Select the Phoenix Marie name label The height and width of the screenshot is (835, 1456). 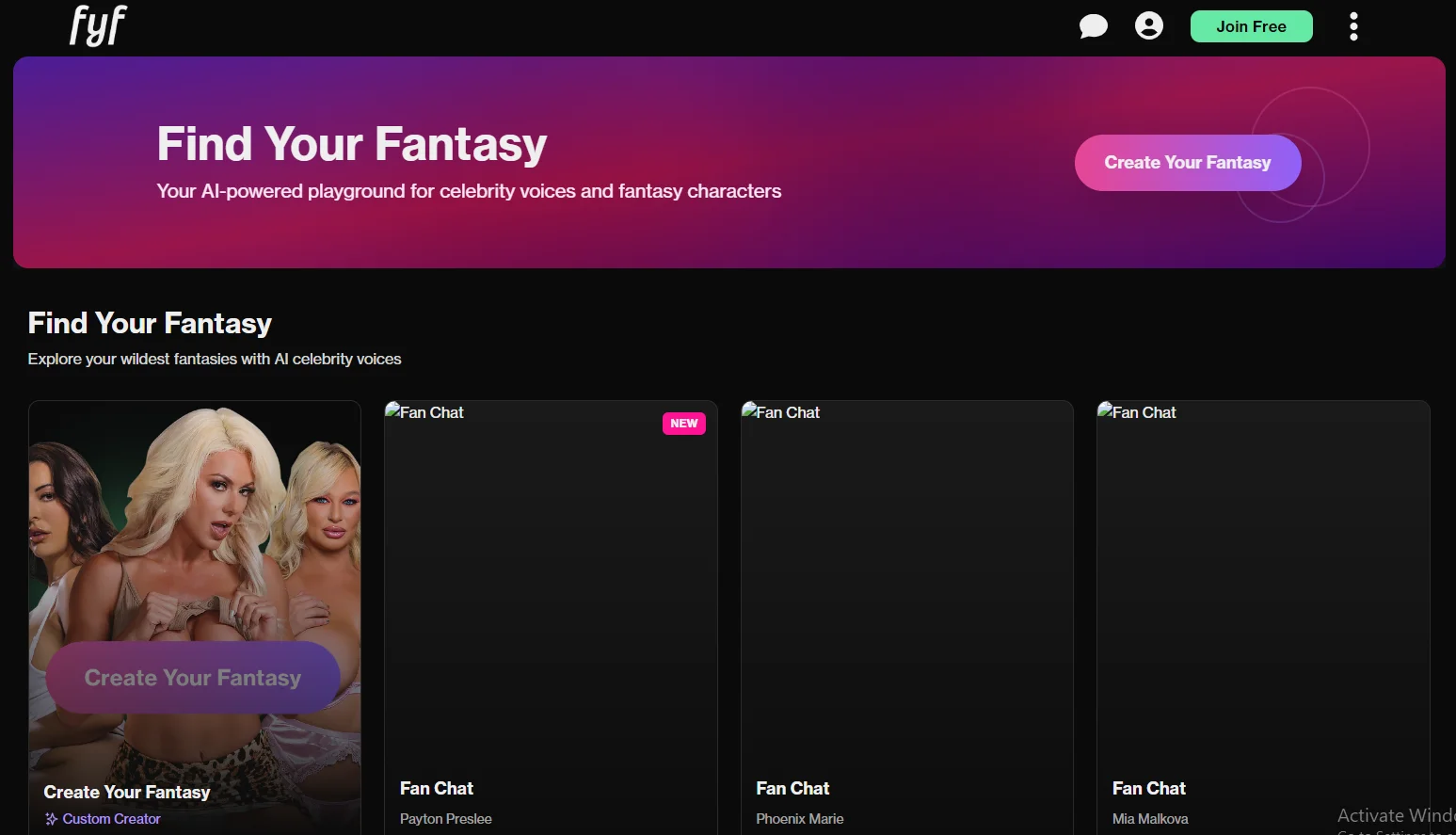tap(799, 819)
